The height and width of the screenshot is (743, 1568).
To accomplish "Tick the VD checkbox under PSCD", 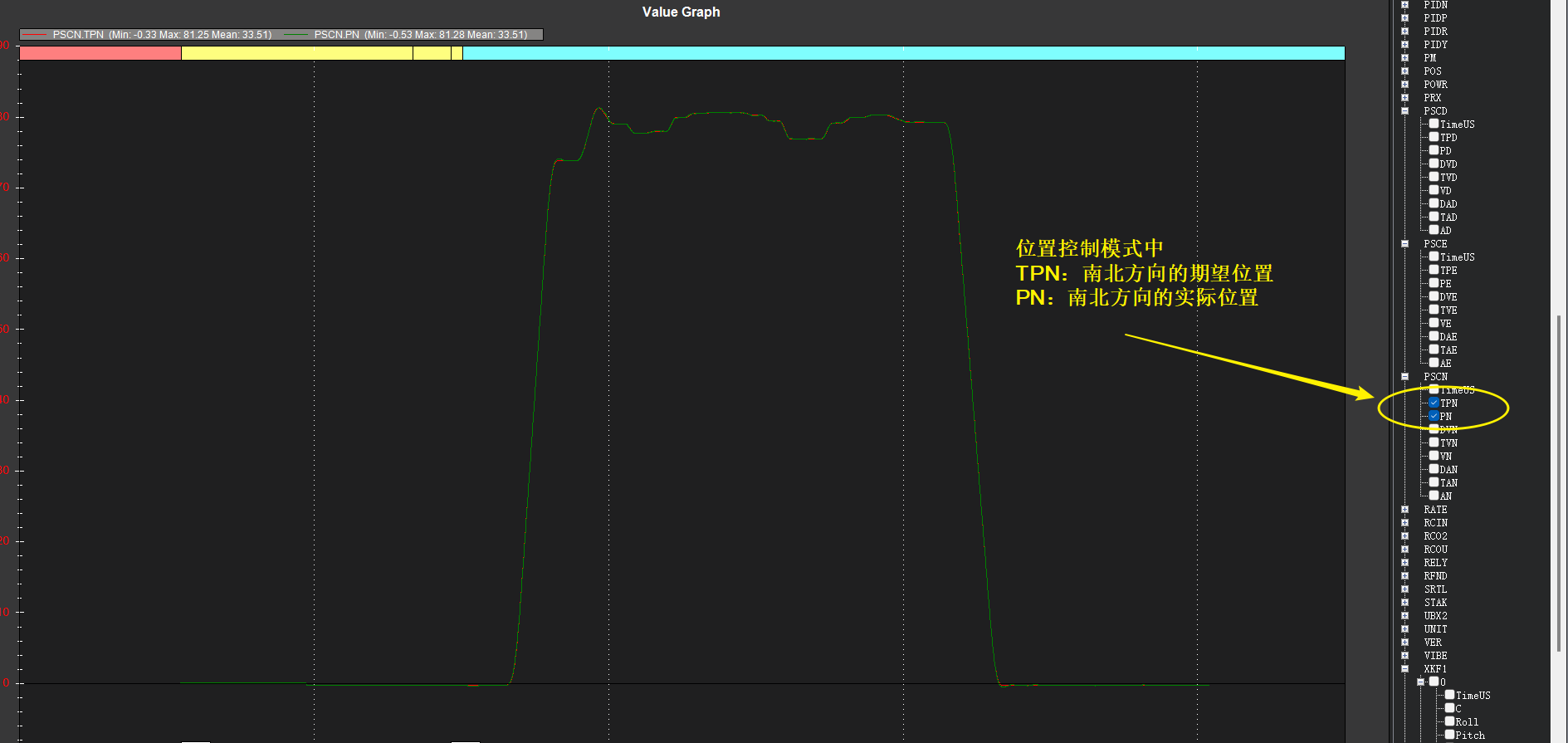I will 1434,190.
